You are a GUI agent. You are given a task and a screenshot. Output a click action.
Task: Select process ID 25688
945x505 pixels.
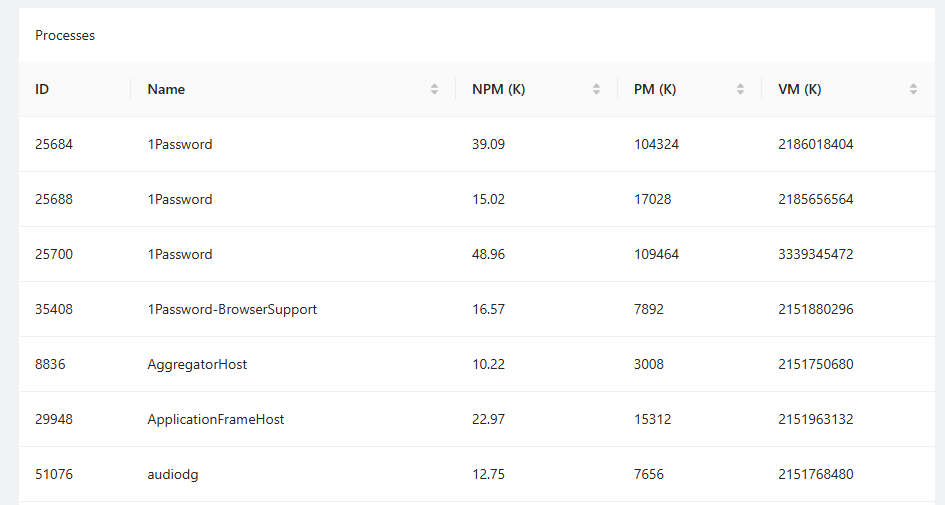[x=54, y=199]
